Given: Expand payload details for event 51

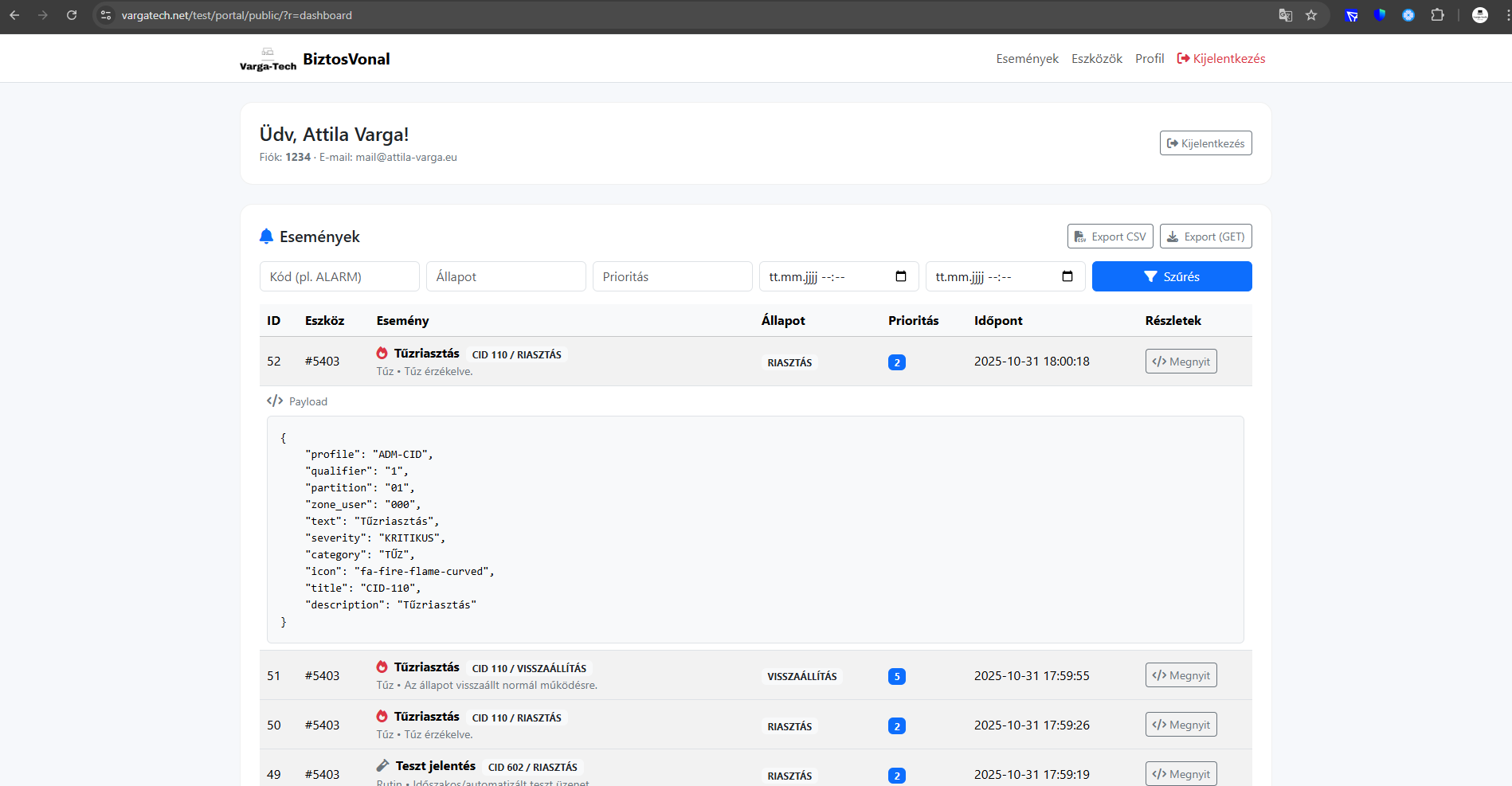Looking at the screenshot, I should point(1181,675).
